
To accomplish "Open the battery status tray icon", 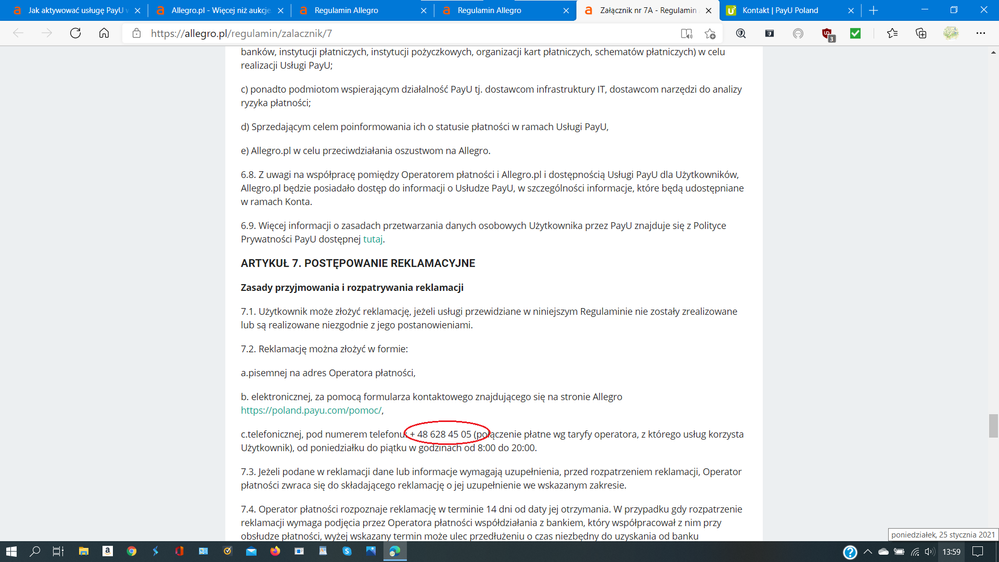I will [x=899, y=552].
